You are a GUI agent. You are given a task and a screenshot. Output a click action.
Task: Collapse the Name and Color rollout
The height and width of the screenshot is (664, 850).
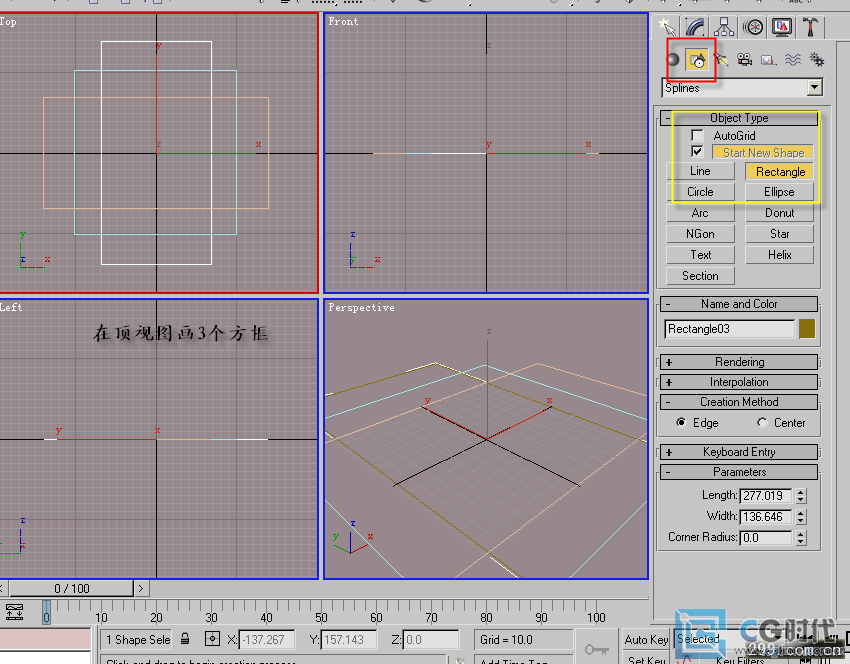[739, 304]
